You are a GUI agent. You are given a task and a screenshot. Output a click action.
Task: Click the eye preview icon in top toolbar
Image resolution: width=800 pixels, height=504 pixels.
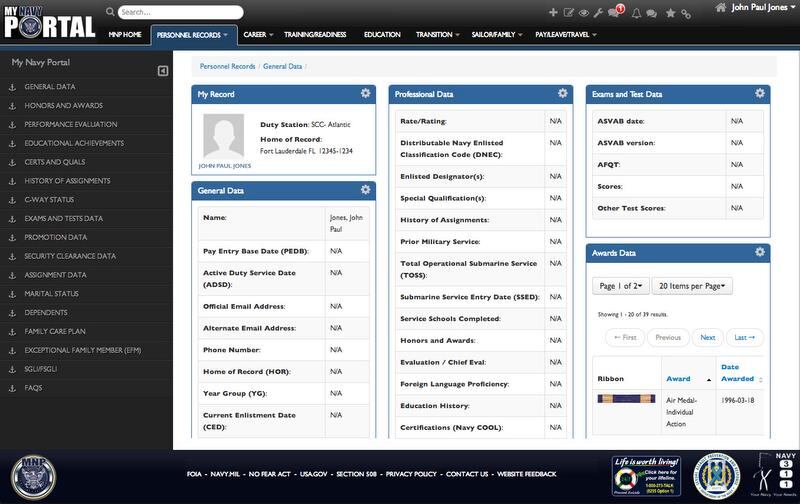coord(584,13)
